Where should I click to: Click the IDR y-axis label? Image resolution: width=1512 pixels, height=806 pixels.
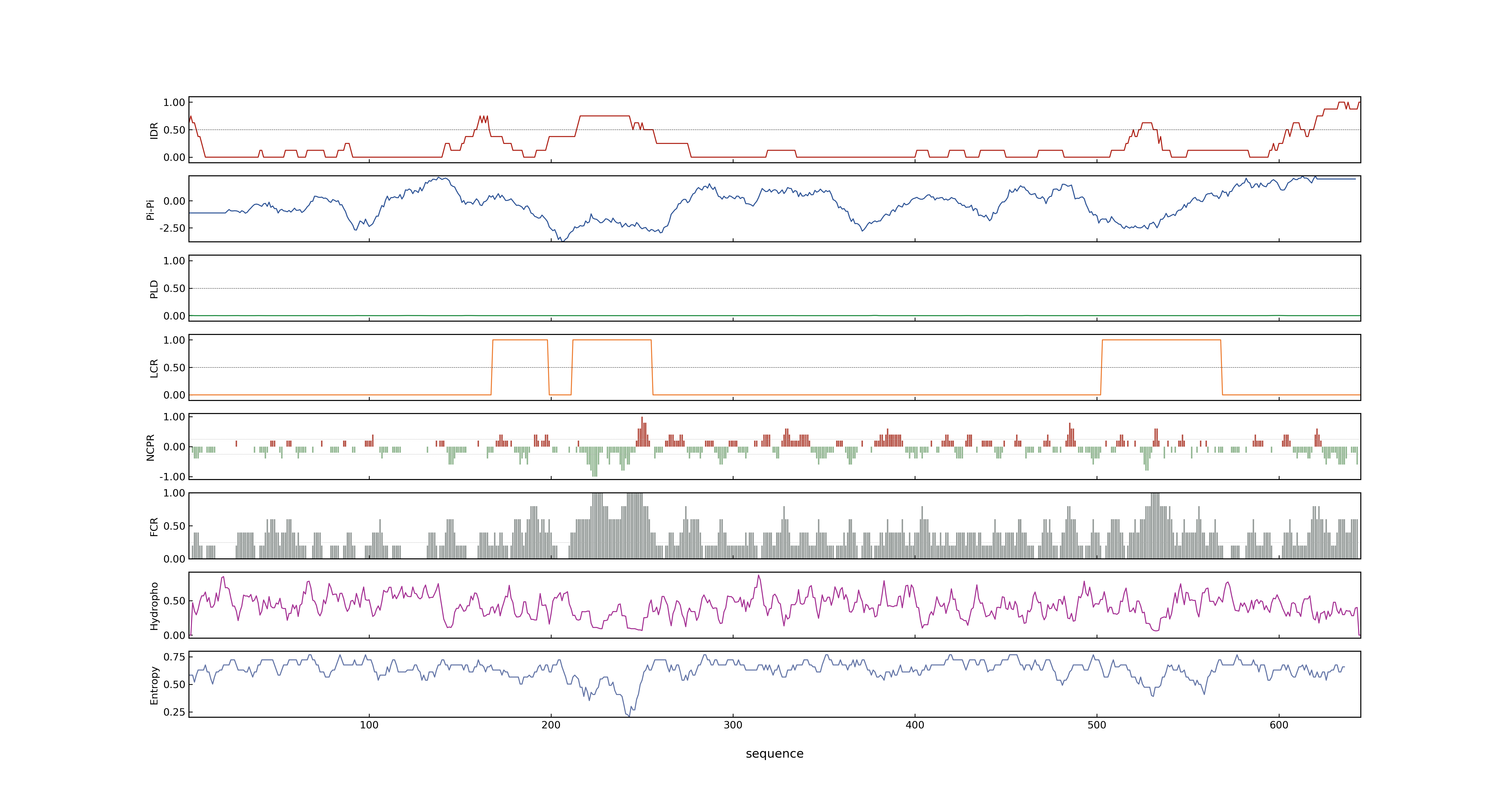(x=154, y=130)
